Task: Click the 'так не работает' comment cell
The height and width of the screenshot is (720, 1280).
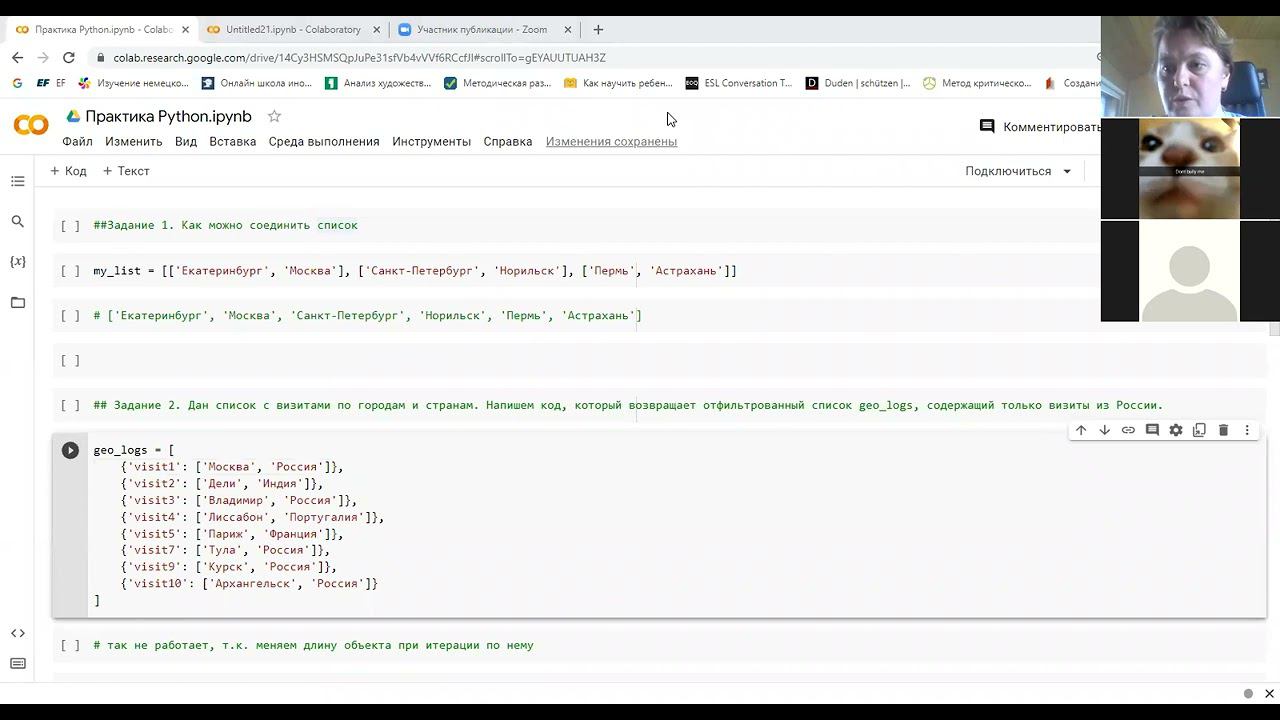Action: click(x=660, y=645)
